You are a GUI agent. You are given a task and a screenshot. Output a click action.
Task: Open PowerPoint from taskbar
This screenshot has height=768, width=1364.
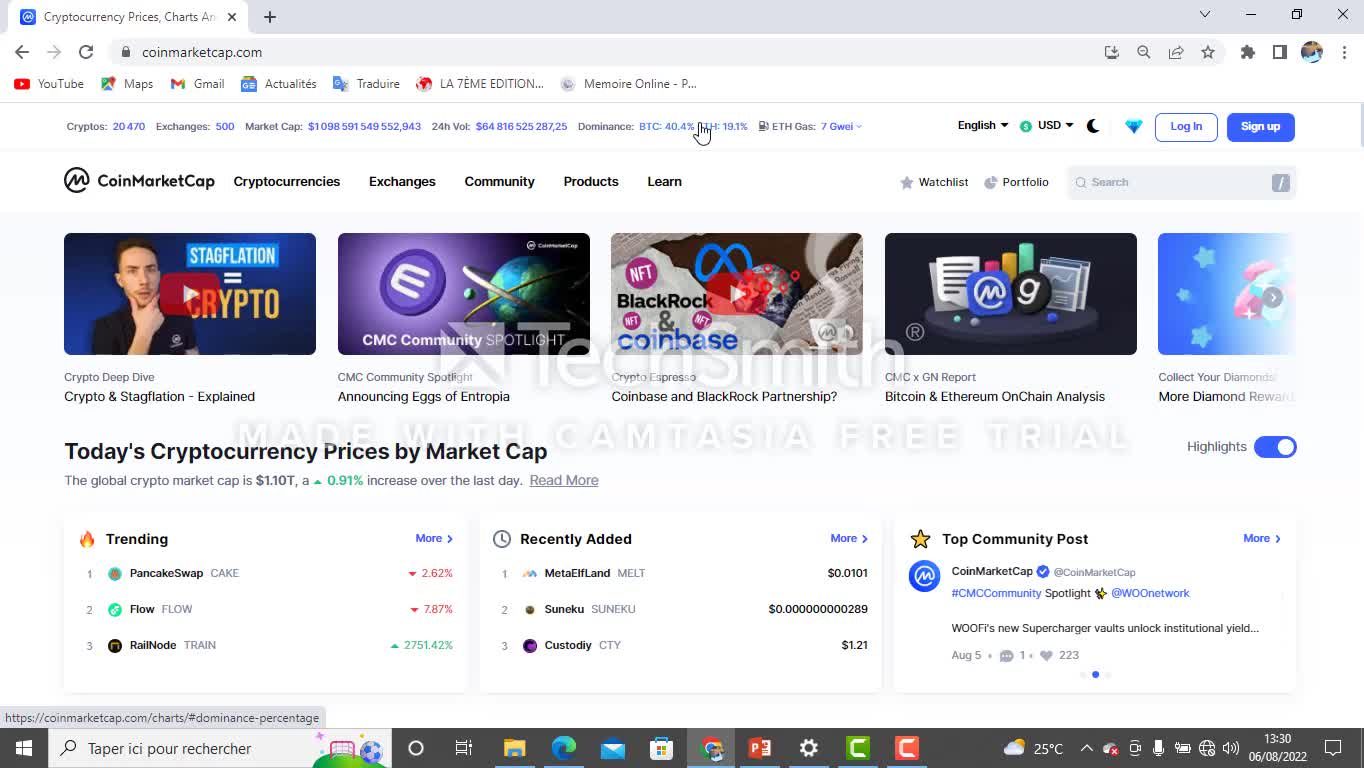[x=760, y=748]
